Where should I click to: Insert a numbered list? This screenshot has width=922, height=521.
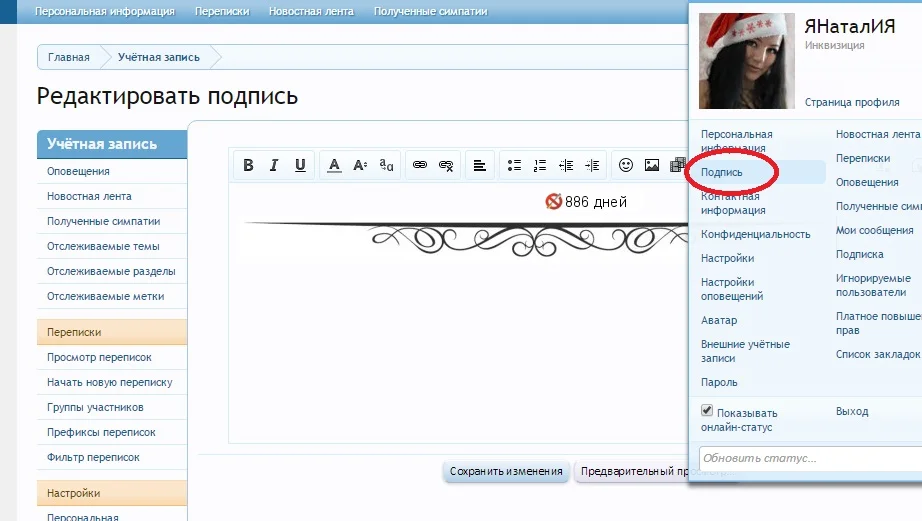540,165
